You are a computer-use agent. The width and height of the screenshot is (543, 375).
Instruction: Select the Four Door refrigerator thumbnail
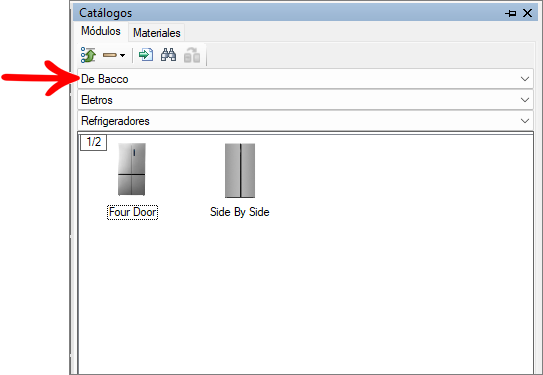pyautogui.click(x=132, y=169)
